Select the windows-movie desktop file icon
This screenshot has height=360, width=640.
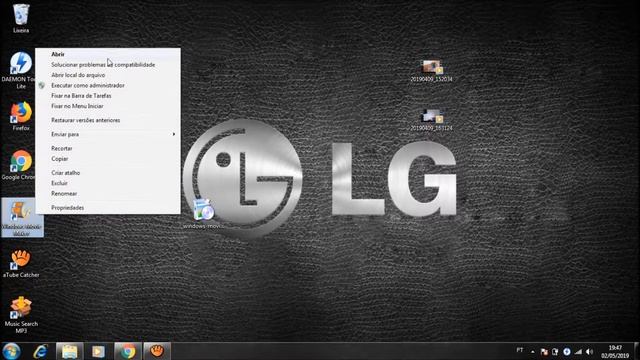[203, 213]
